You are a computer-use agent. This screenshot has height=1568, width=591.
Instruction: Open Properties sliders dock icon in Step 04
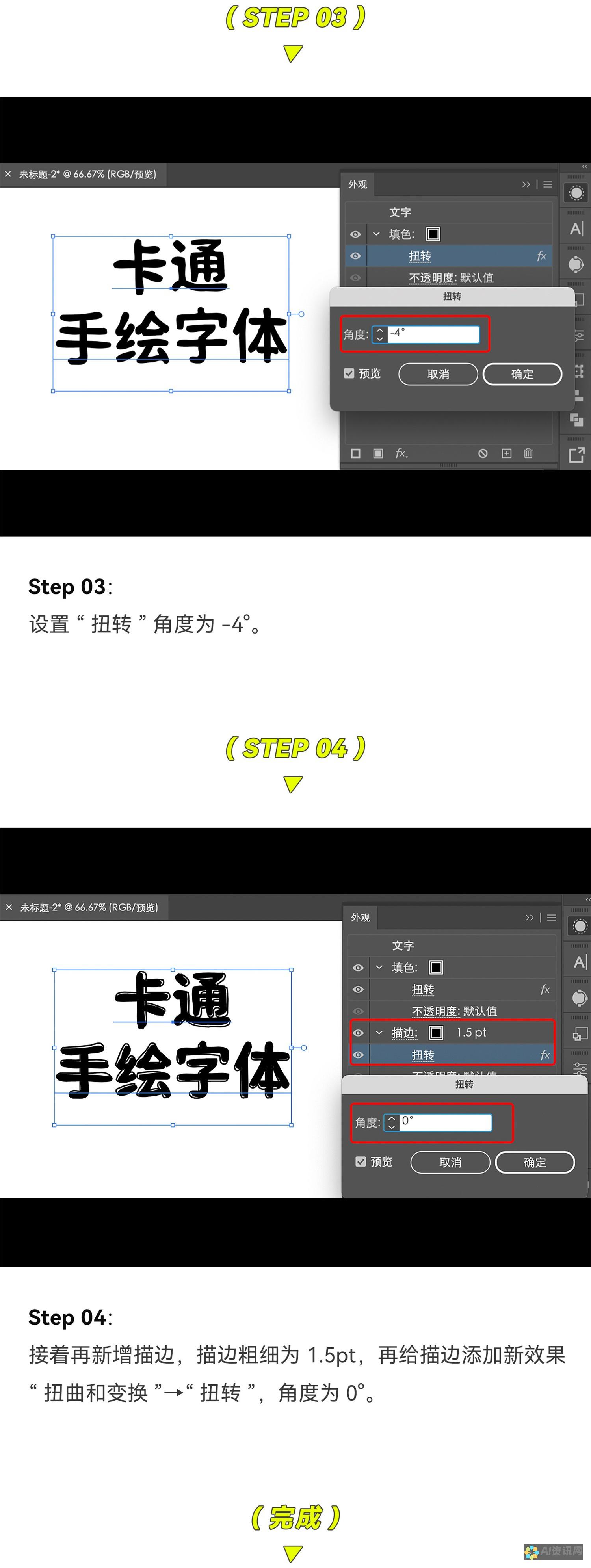(580, 1068)
